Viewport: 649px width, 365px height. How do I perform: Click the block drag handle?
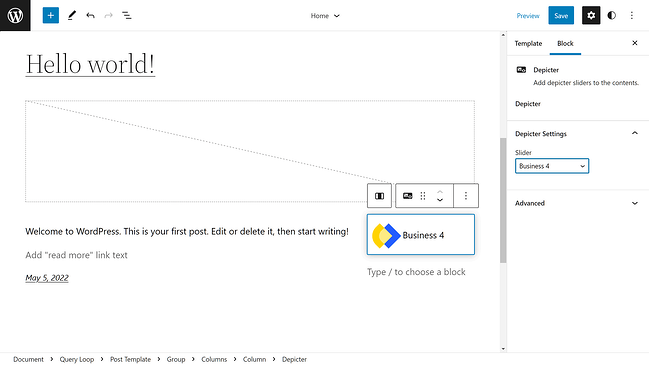[423, 196]
